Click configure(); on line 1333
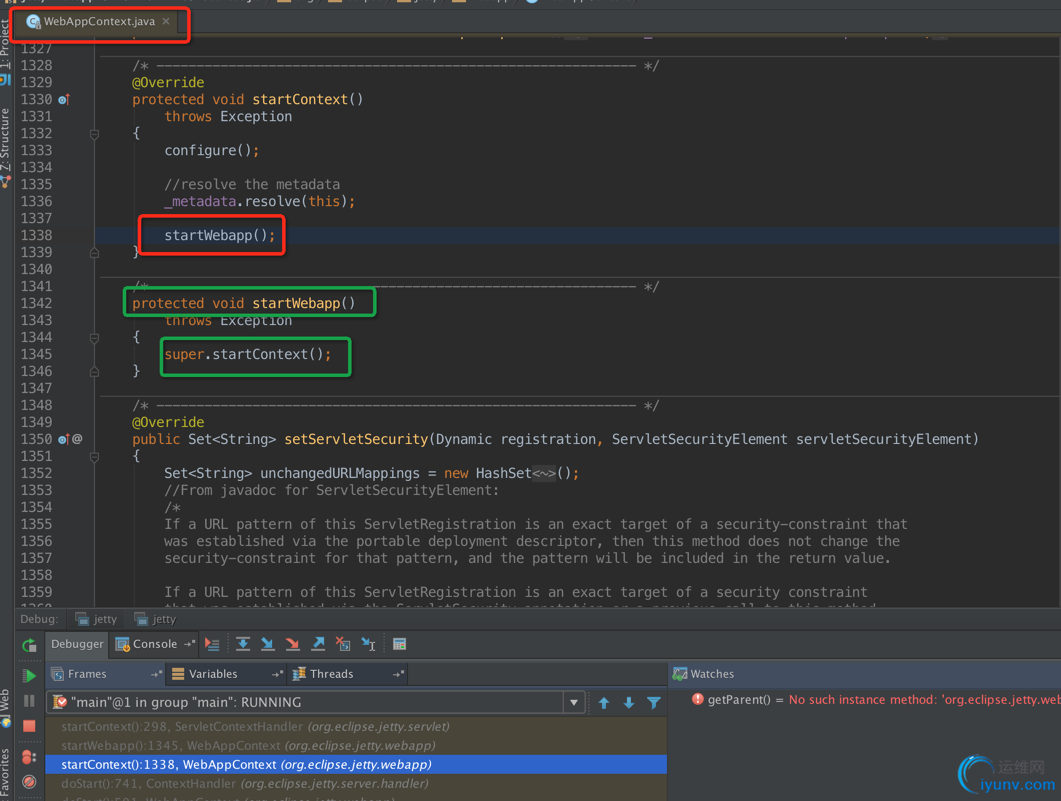The height and width of the screenshot is (801, 1061). click(212, 150)
